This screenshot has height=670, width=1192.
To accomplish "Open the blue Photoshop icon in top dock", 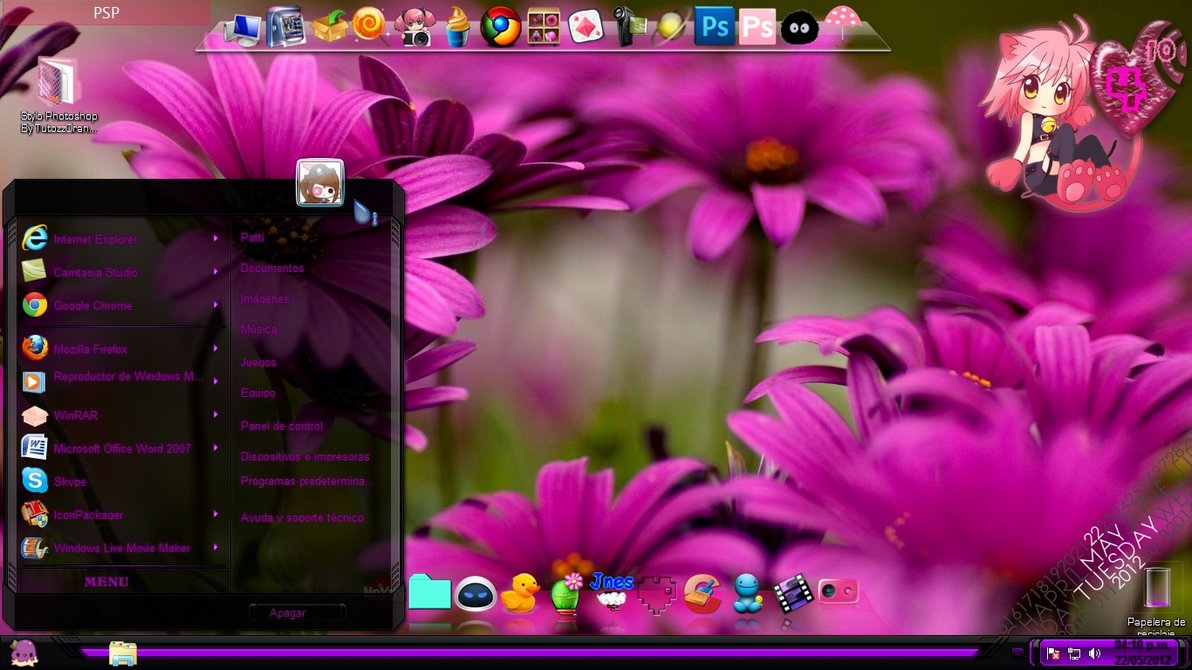I will coord(714,26).
